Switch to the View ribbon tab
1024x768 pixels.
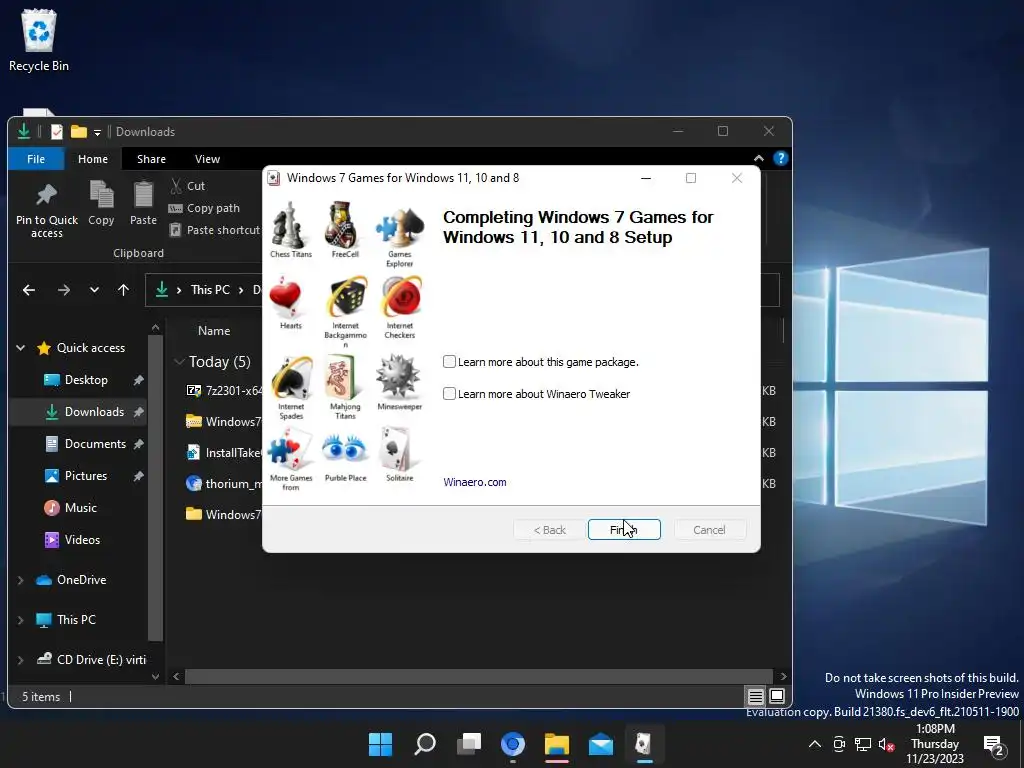207,159
